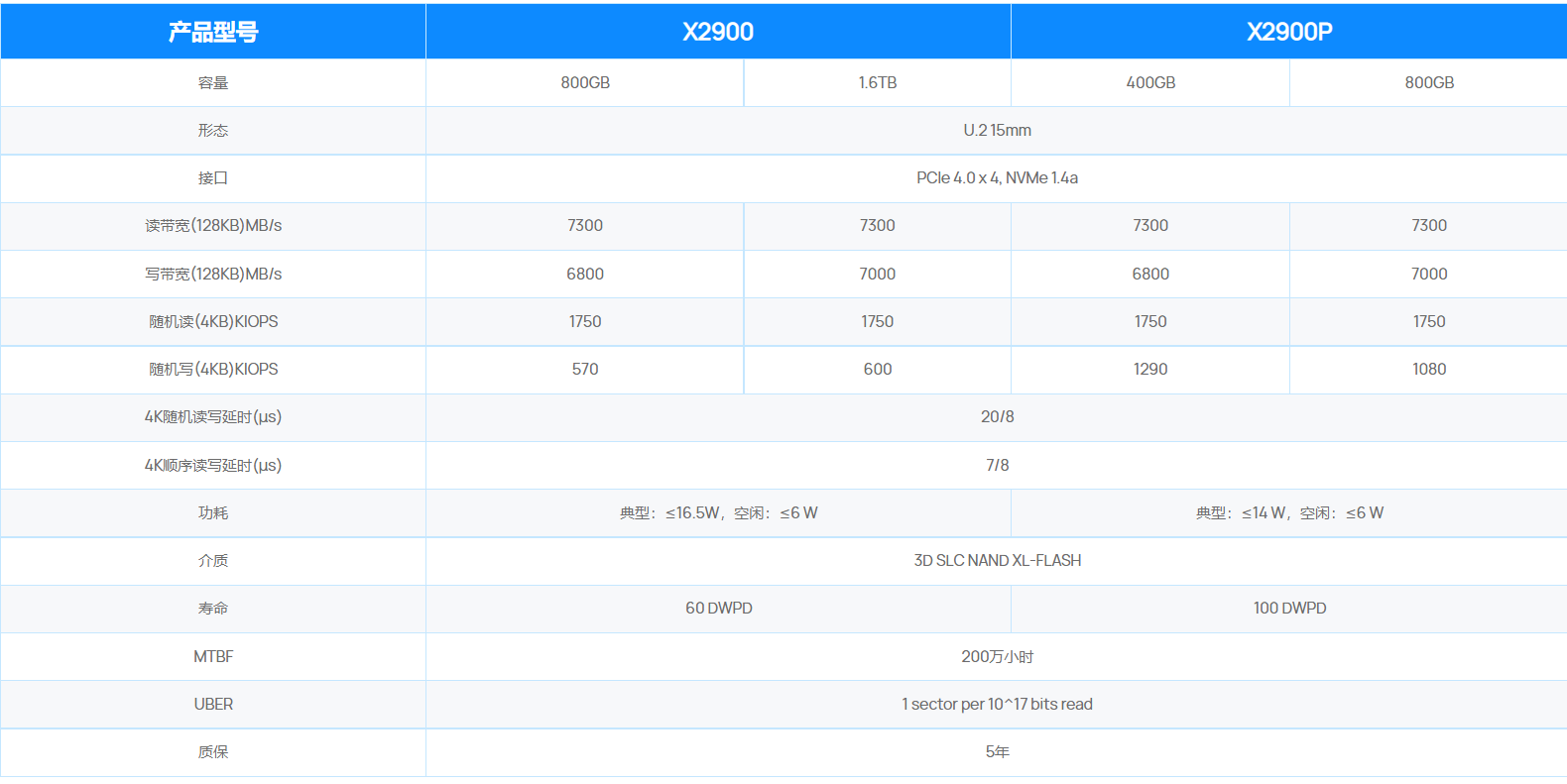Click the 20/8 latency value
Image resolution: width=1567 pixels, height=784 pixels.
pyautogui.click(x=997, y=417)
